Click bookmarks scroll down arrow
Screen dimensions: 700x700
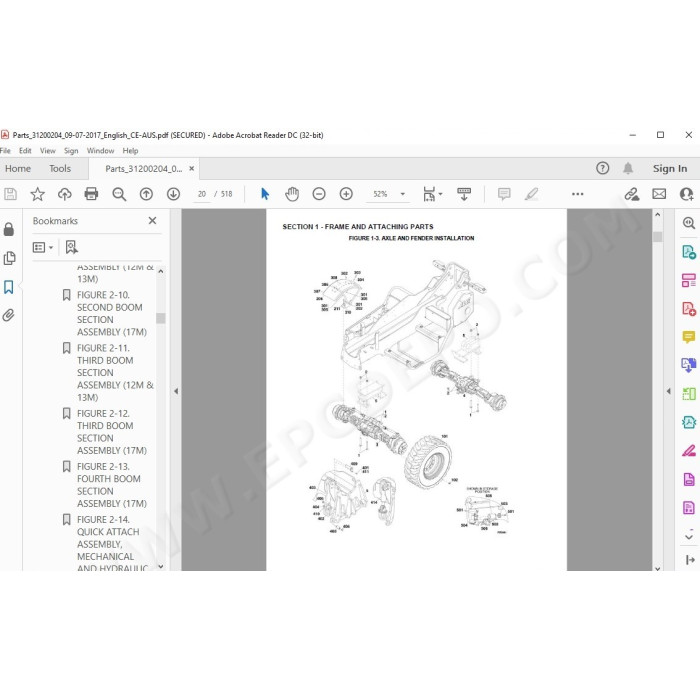[x=161, y=566]
